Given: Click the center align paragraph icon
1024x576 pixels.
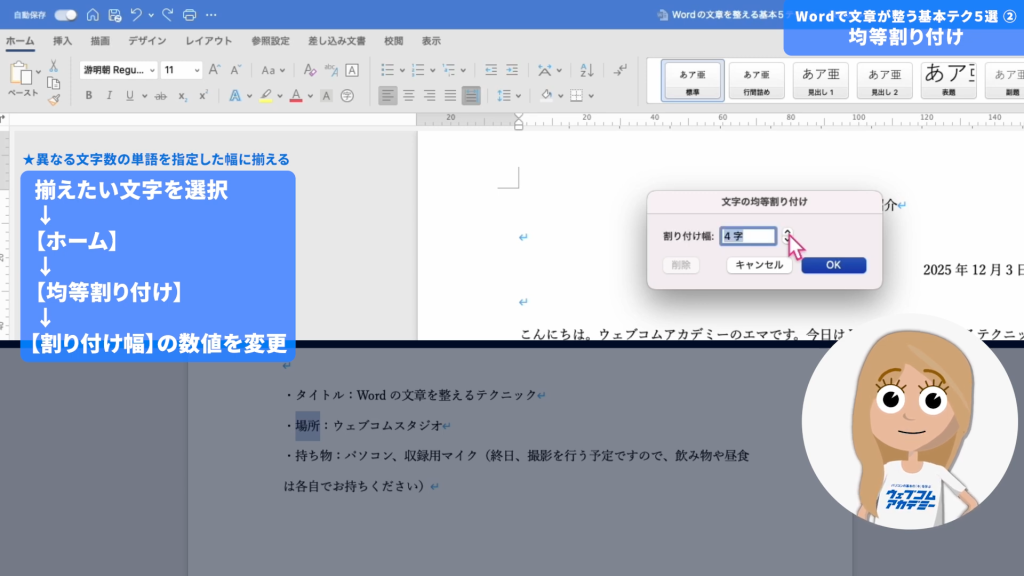Looking at the screenshot, I should 408,96.
